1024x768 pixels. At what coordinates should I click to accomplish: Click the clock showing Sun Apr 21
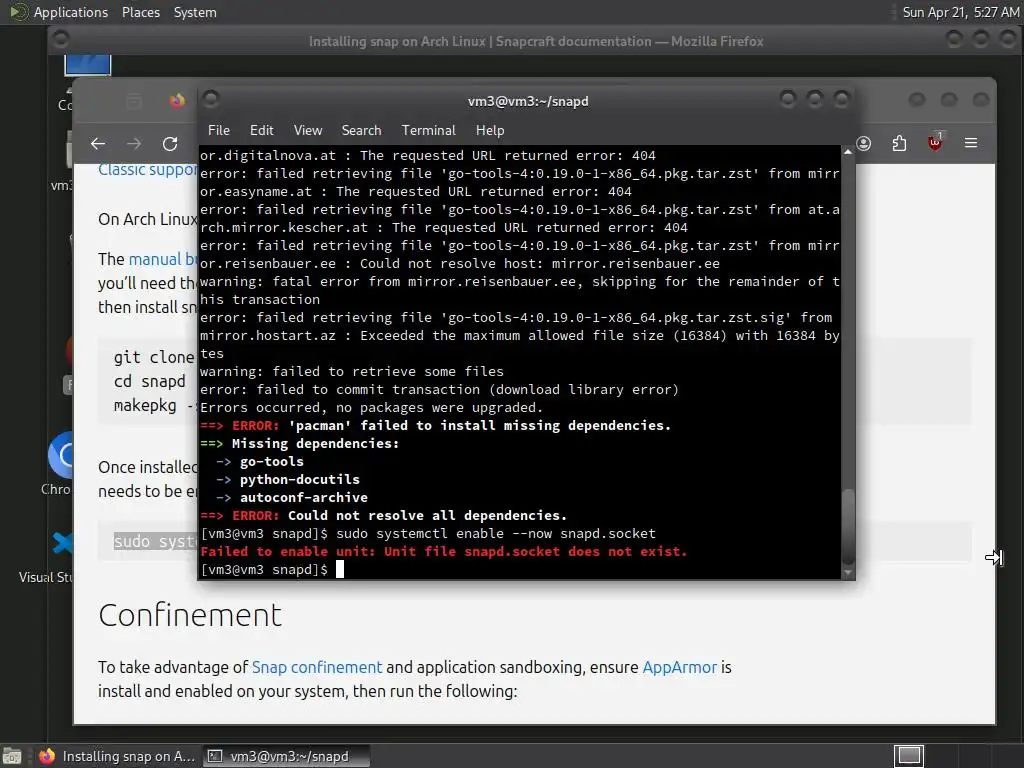[x=961, y=12]
